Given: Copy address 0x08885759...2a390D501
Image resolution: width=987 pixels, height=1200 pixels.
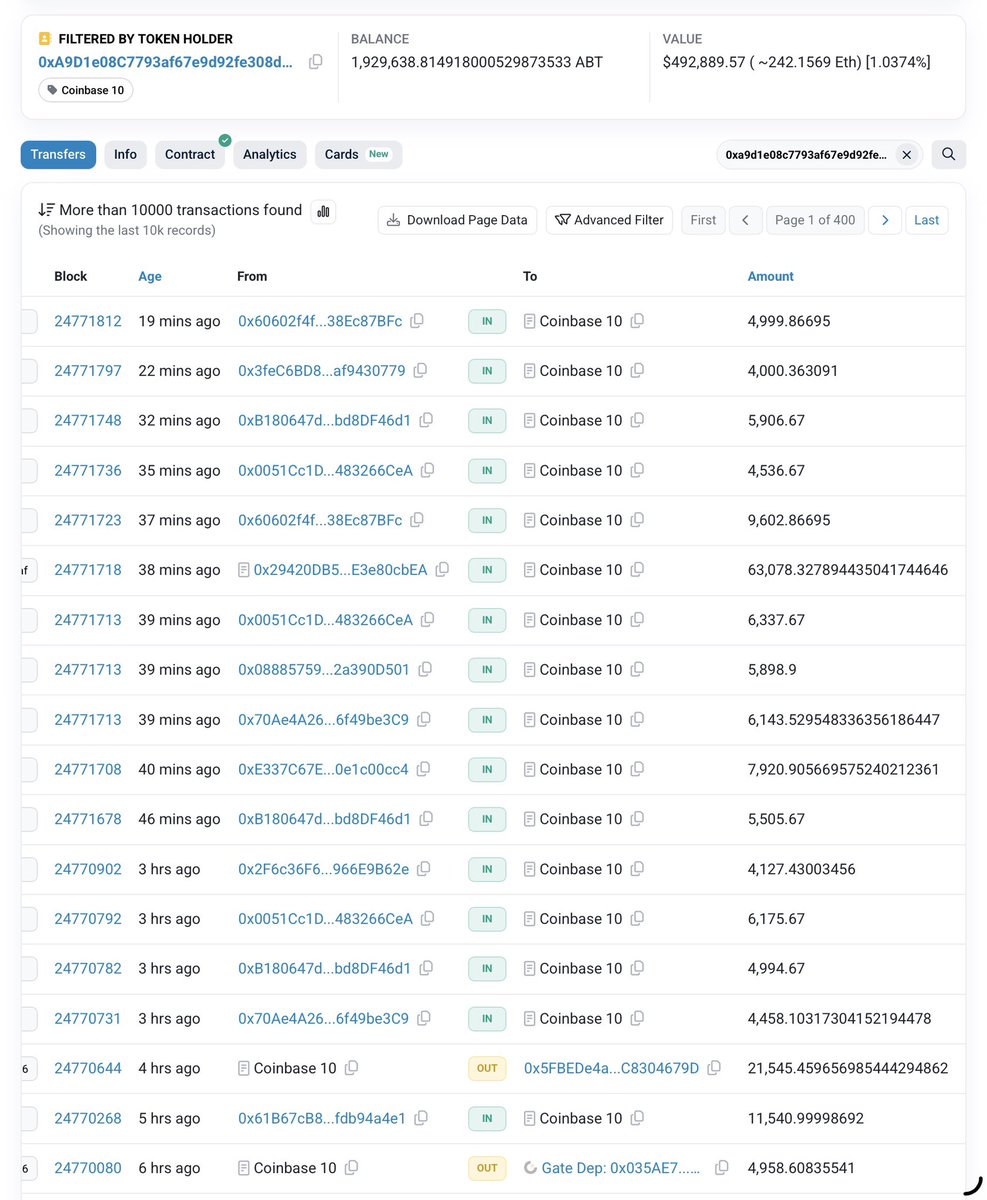Looking at the screenshot, I should click(x=425, y=670).
